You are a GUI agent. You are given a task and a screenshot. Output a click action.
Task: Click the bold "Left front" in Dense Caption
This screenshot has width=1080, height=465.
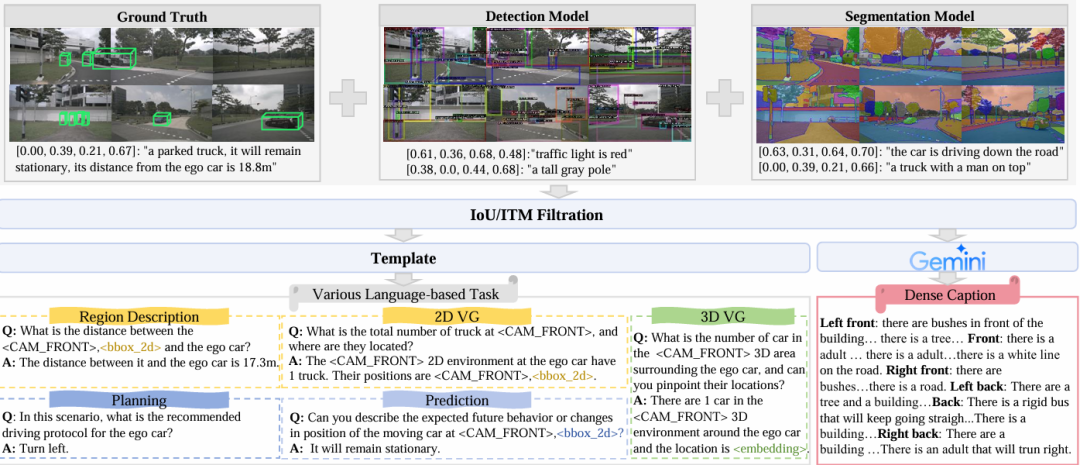[x=847, y=323]
